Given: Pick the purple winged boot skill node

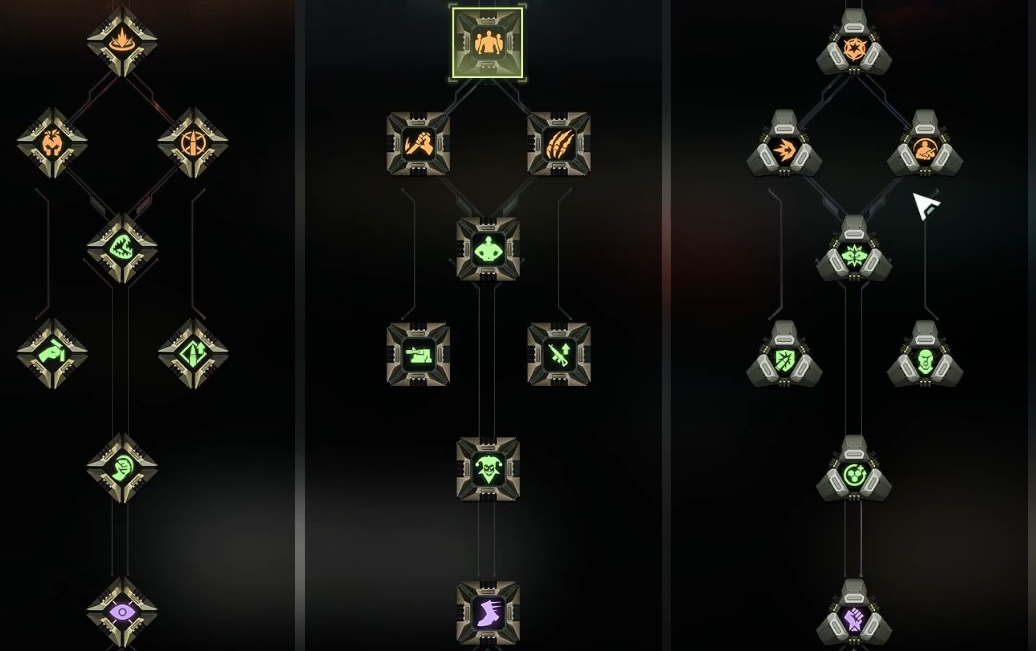Looking at the screenshot, I should click(x=488, y=612).
